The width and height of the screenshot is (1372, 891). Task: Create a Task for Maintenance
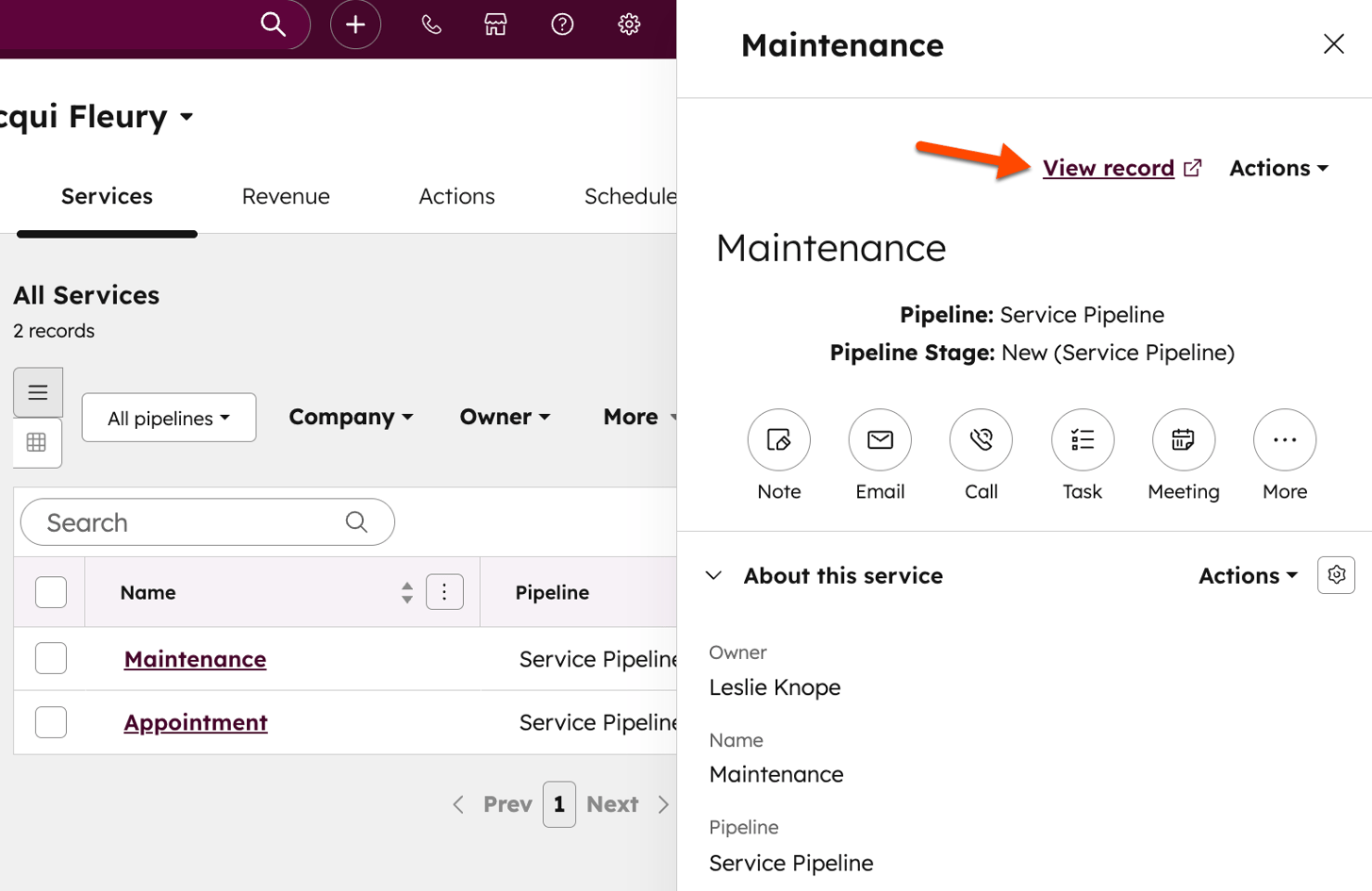tap(1082, 439)
